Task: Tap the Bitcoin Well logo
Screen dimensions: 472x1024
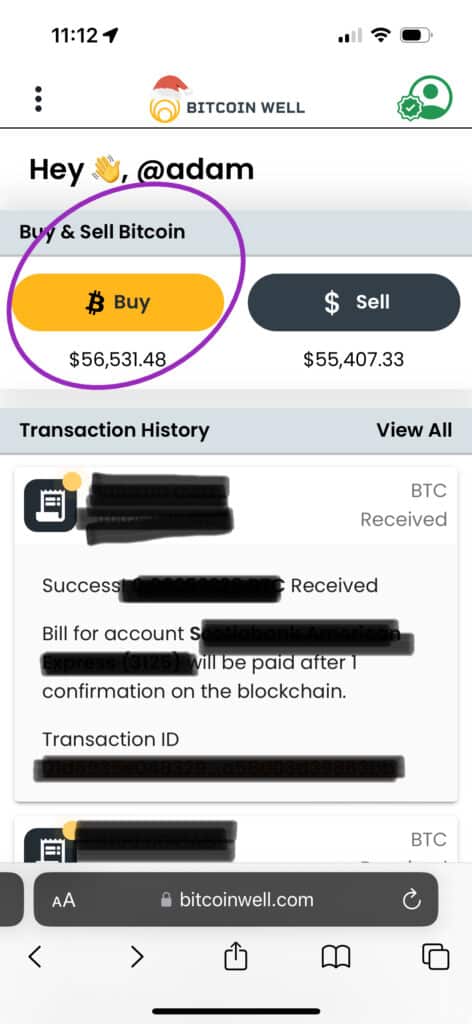Action: (x=227, y=99)
